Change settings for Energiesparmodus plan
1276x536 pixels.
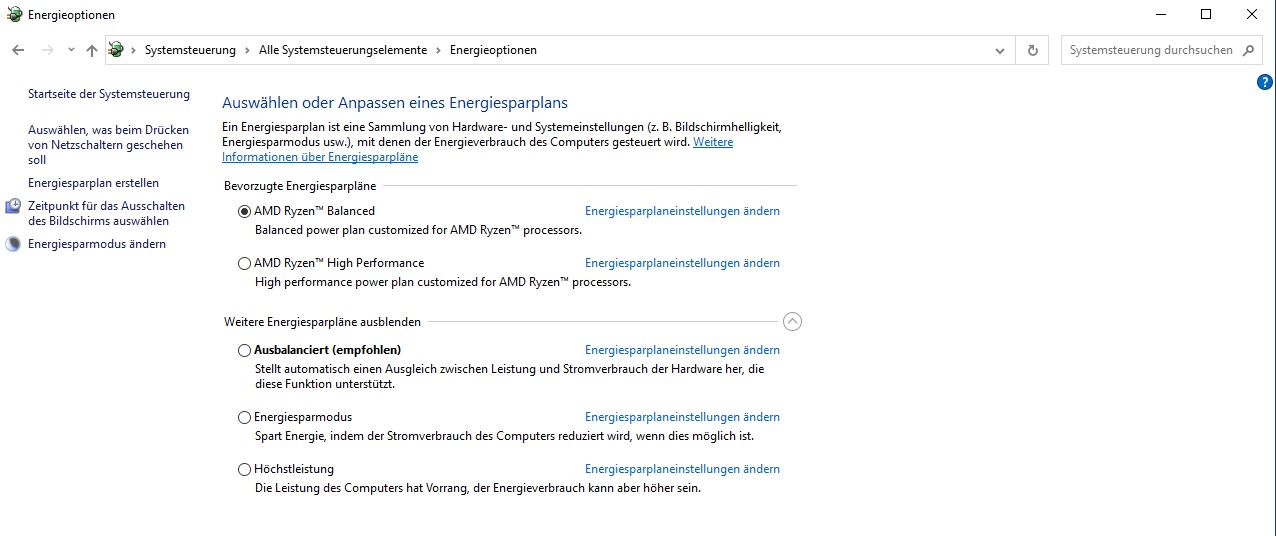point(682,417)
